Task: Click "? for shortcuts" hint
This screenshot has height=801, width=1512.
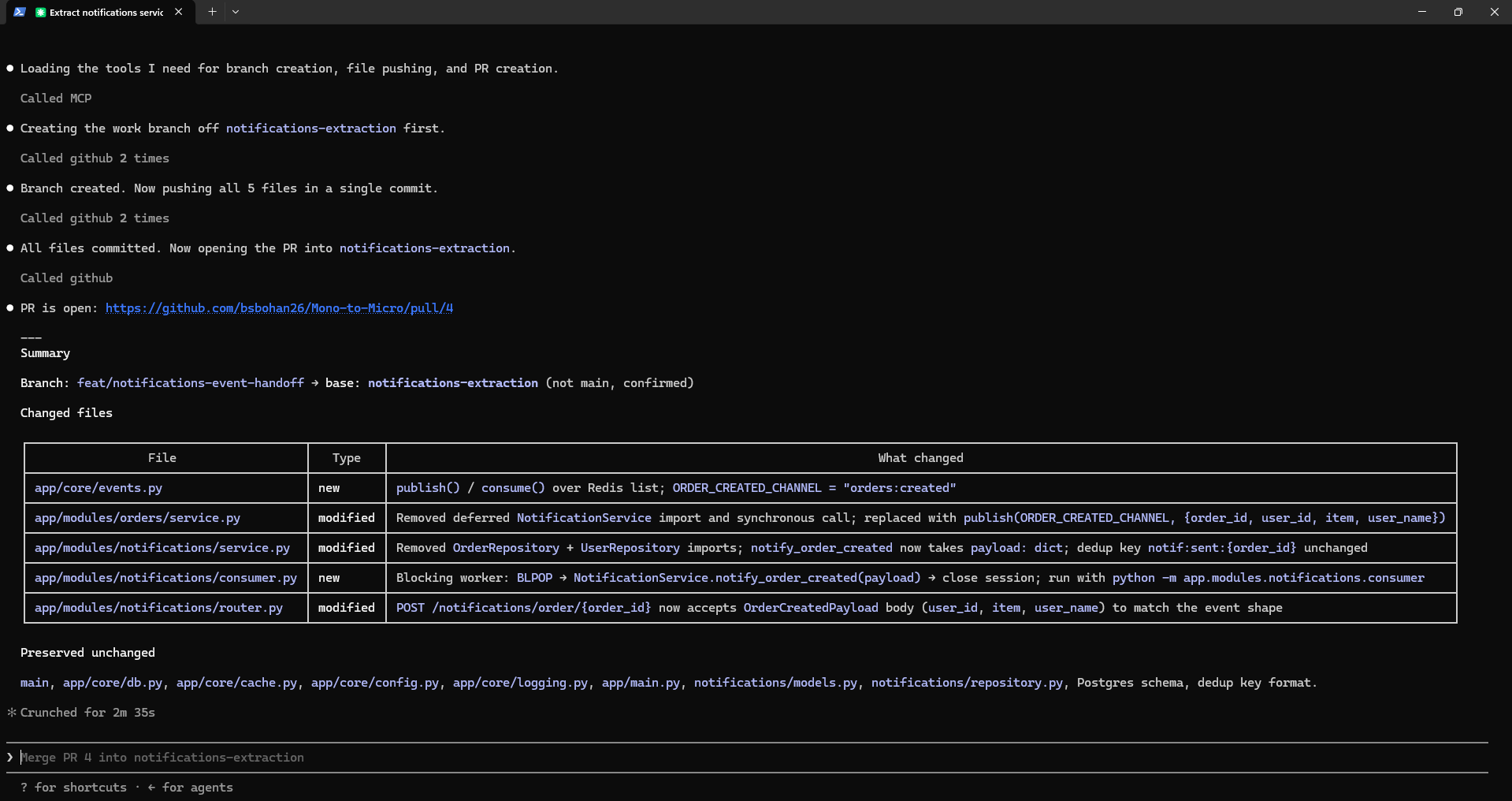Action: tap(73, 788)
